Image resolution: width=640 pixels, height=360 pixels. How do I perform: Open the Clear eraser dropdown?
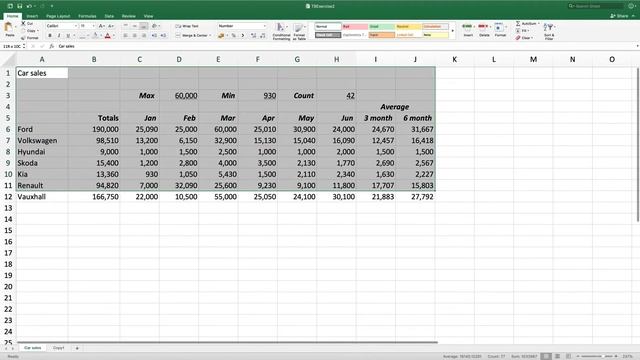click(x=524, y=38)
